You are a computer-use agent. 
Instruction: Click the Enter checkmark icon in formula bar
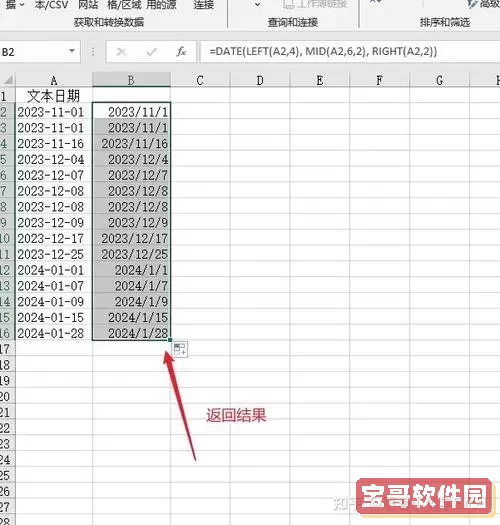click(x=151, y=52)
